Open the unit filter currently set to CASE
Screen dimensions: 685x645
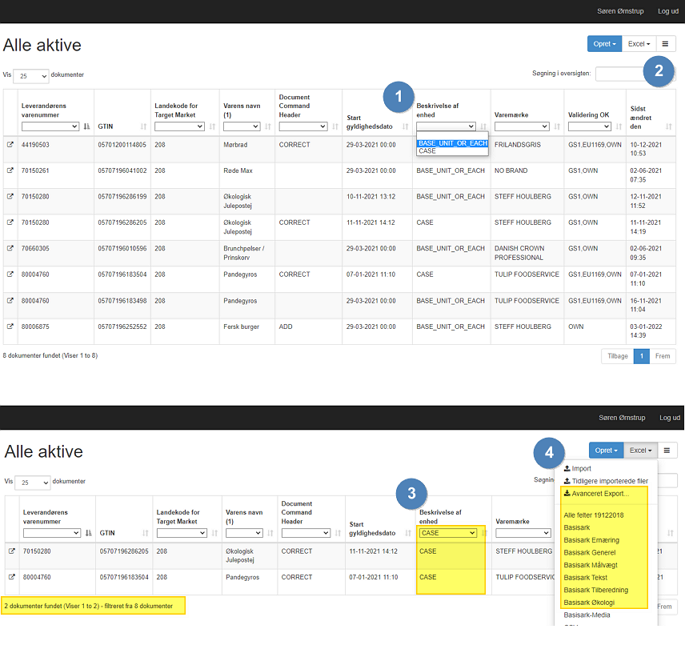click(x=448, y=533)
